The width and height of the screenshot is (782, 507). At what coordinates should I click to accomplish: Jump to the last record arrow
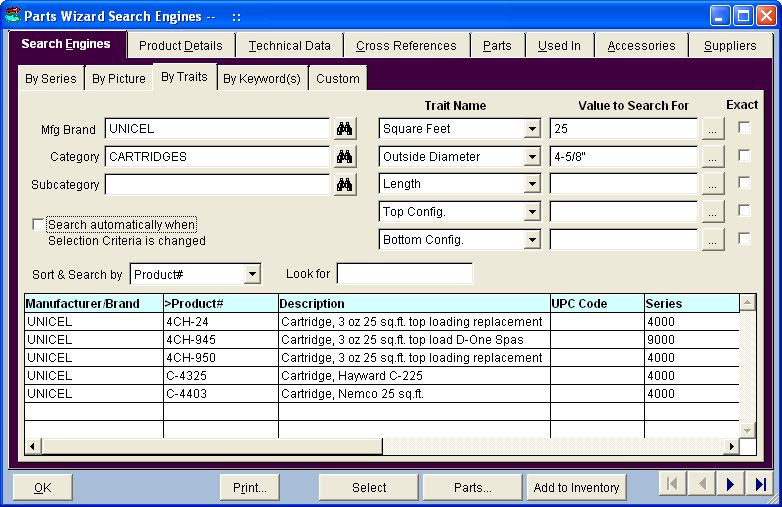[x=760, y=484]
